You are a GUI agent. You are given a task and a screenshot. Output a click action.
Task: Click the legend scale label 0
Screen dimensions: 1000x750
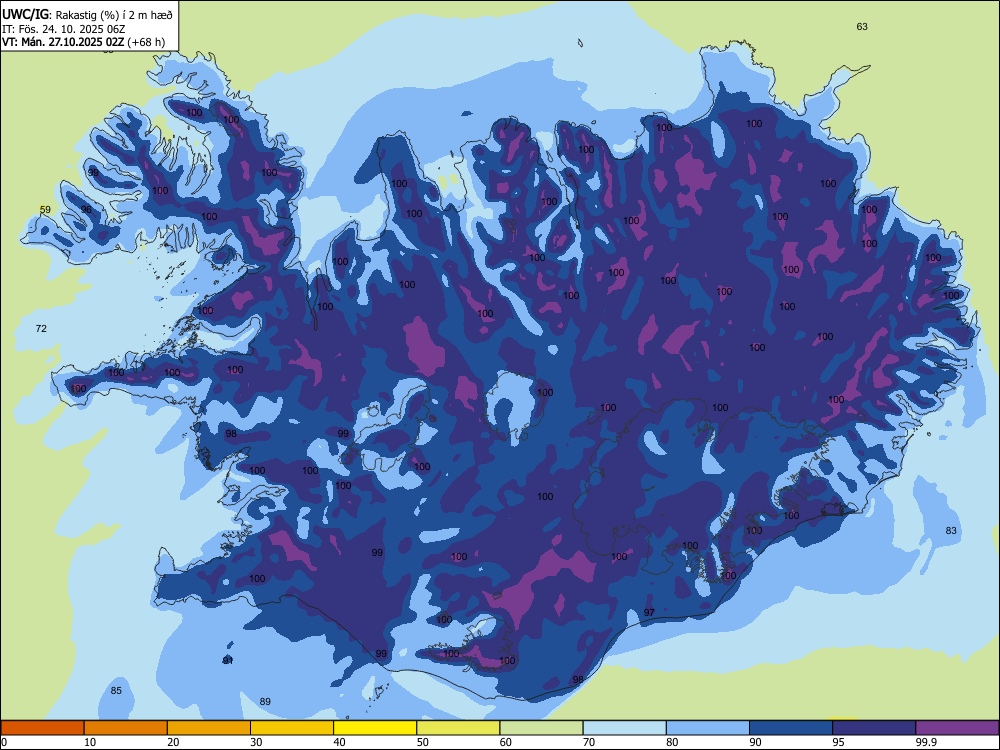[x=4, y=742]
